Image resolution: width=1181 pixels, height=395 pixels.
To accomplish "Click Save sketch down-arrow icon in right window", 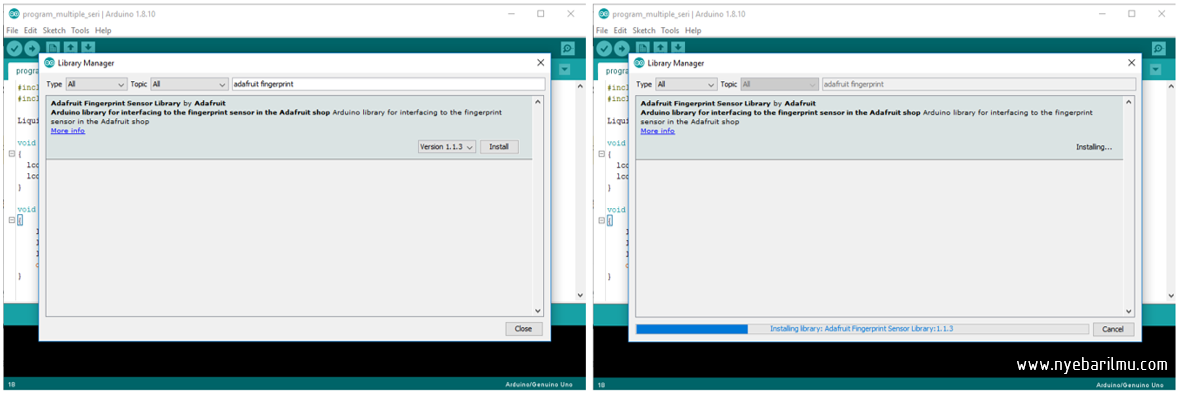I will point(679,48).
